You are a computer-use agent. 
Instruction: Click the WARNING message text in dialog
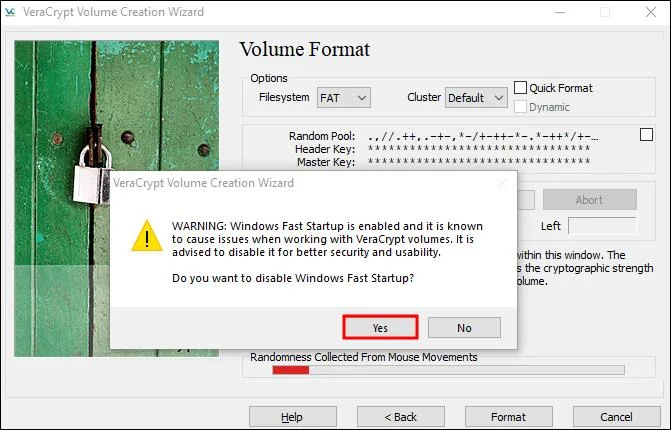coord(327,239)
